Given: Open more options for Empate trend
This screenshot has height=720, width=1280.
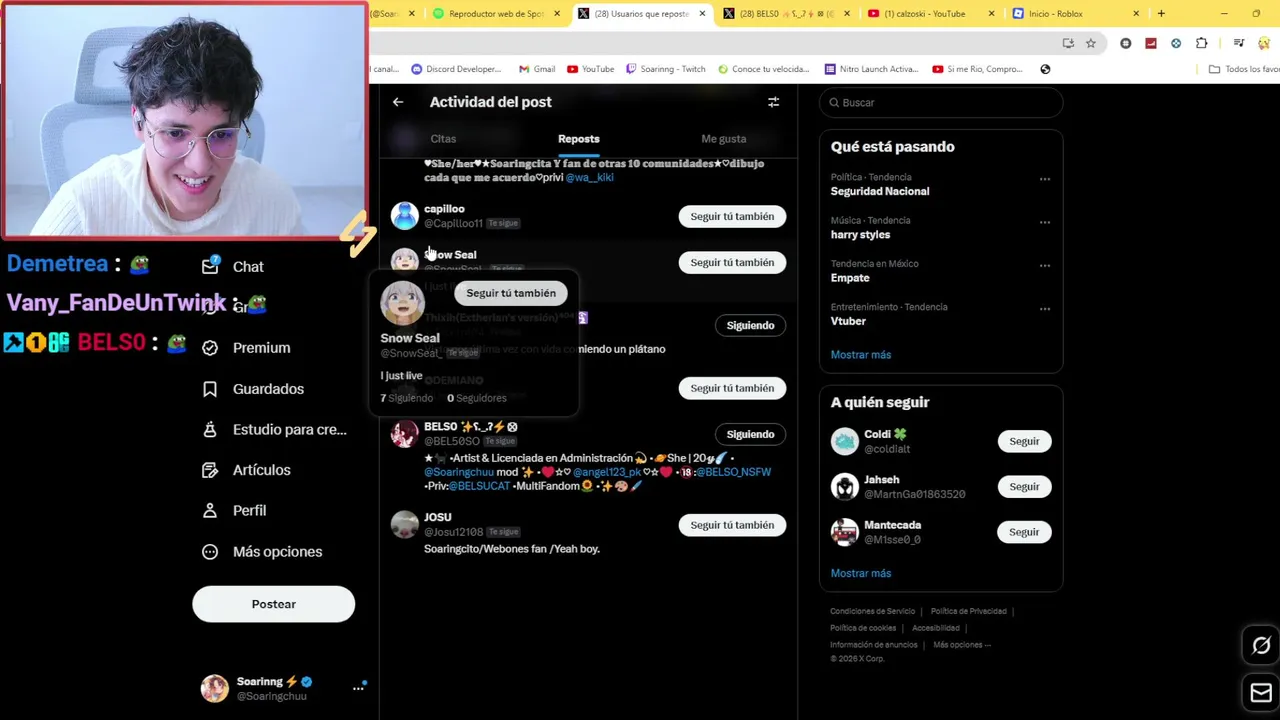Looking at the screenshot, I should pos(1044,265).
